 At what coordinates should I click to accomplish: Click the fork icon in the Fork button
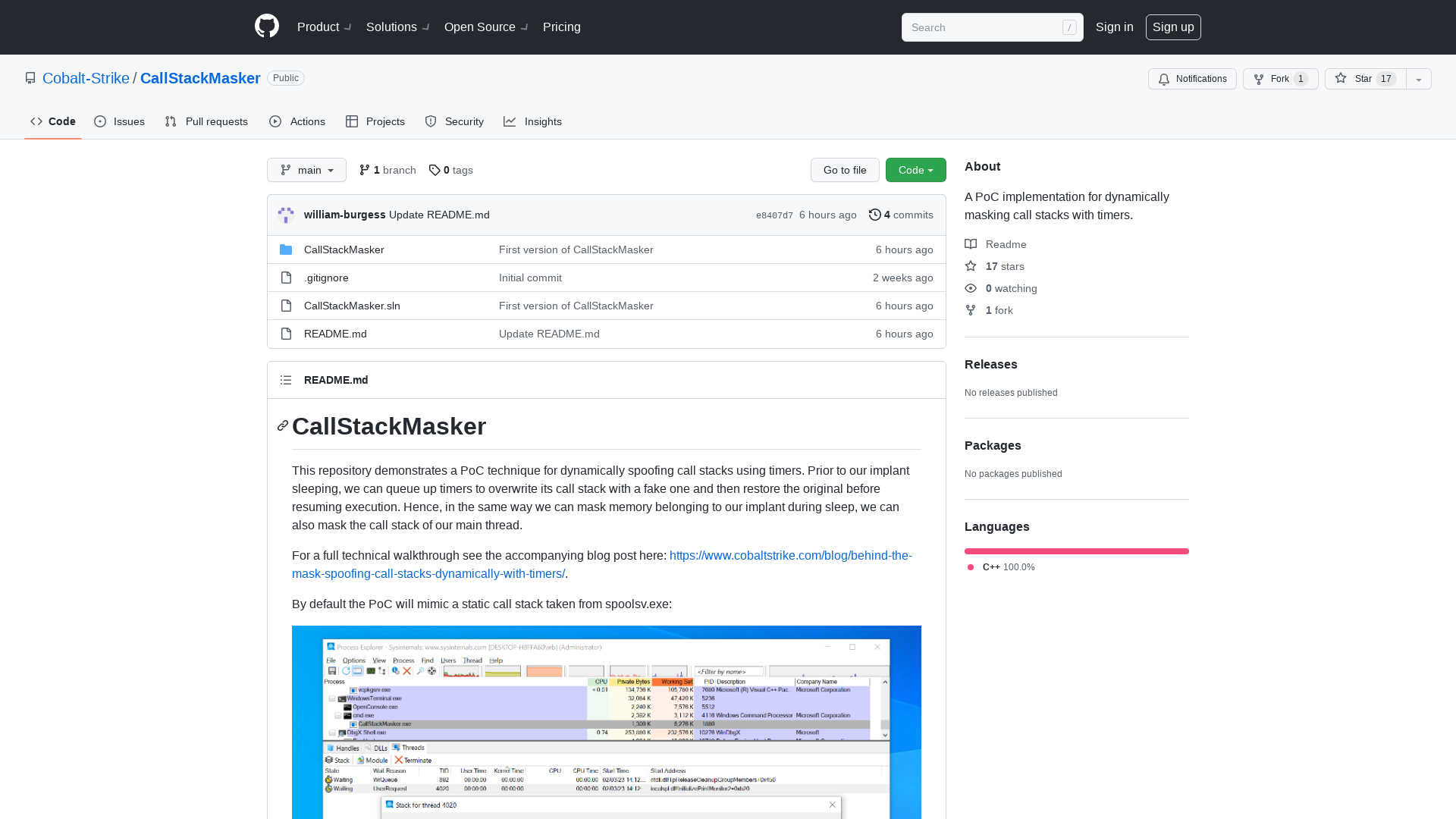(x=1259, y=79)
